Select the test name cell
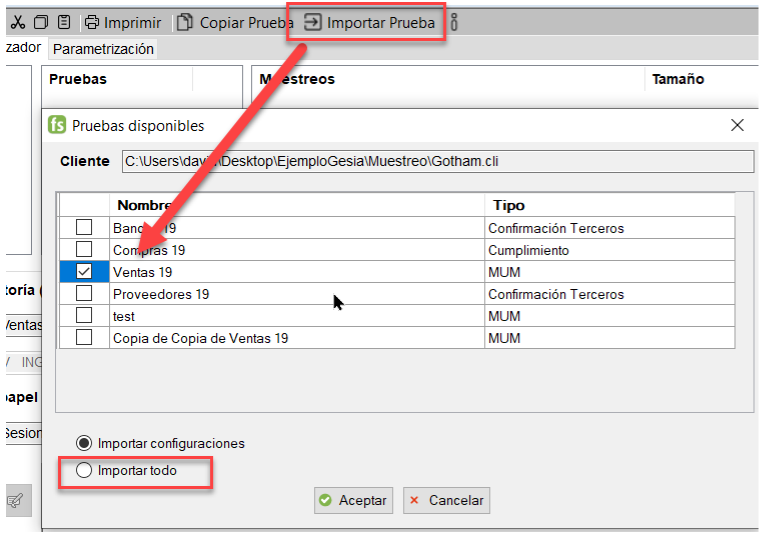Screen dimensions: 766x537 tap(297, 316)
